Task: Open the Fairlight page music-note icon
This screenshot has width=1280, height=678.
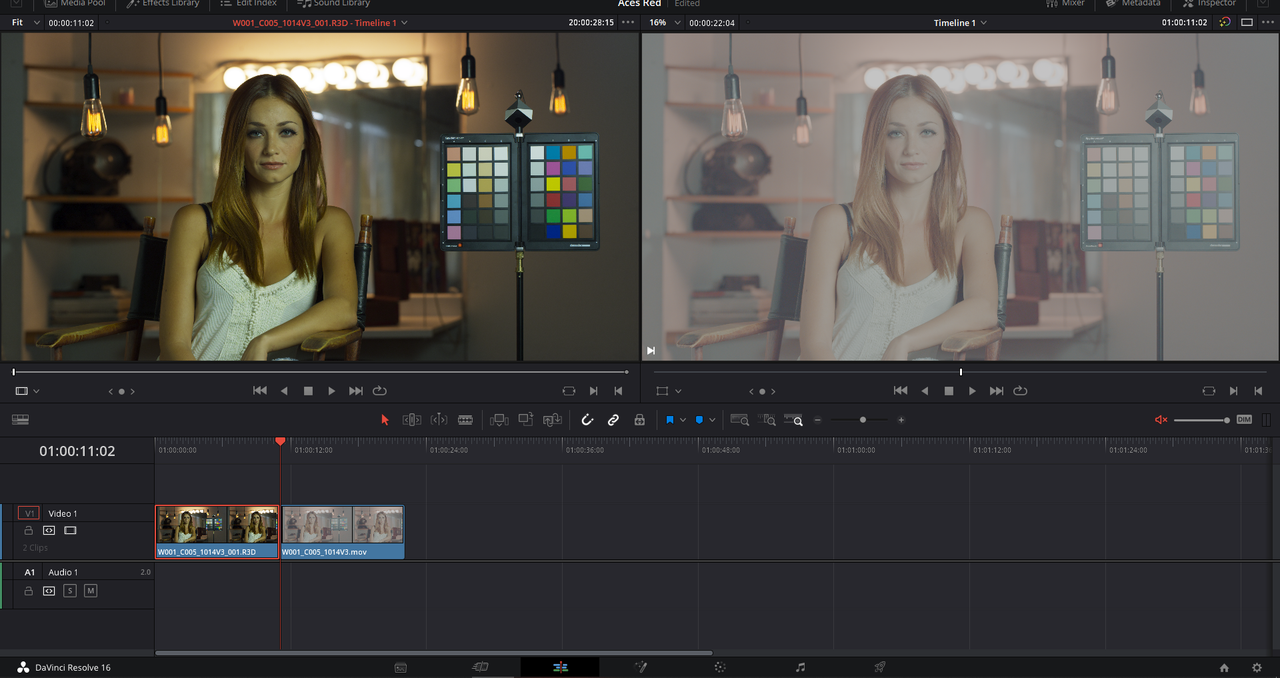Action: click(800, 667)
